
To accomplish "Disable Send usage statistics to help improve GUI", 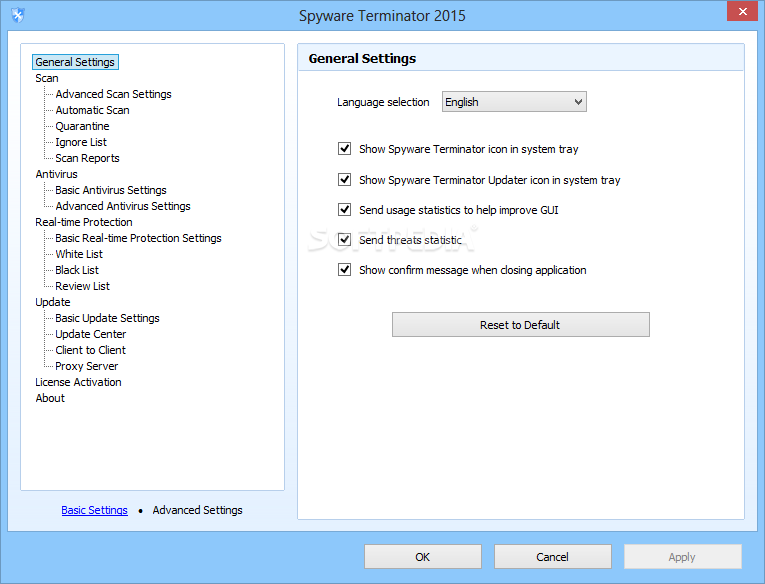I will click(344, 209).
